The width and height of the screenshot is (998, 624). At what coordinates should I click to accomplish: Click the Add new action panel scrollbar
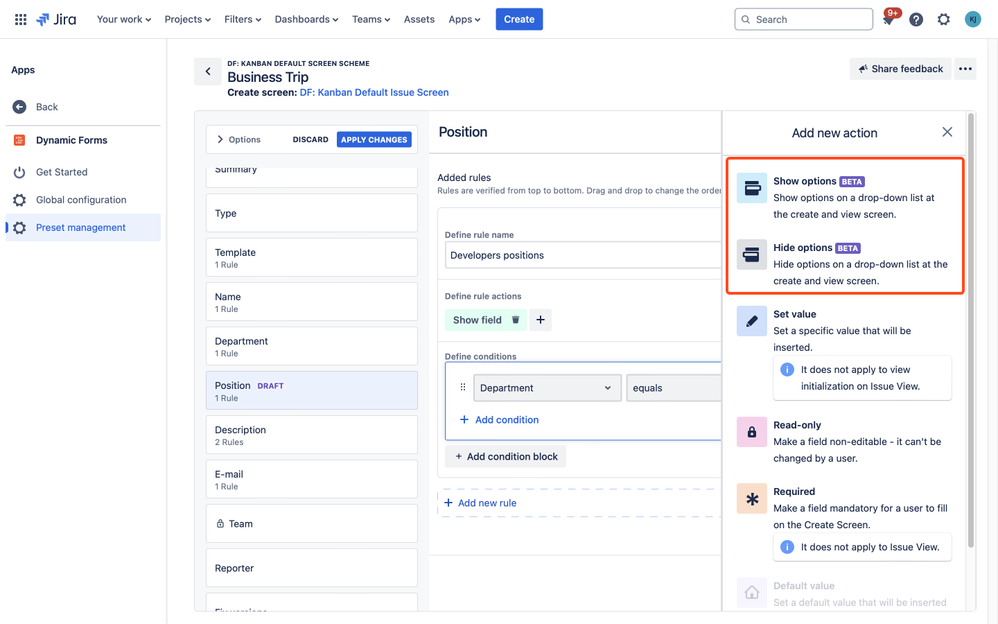971,330
